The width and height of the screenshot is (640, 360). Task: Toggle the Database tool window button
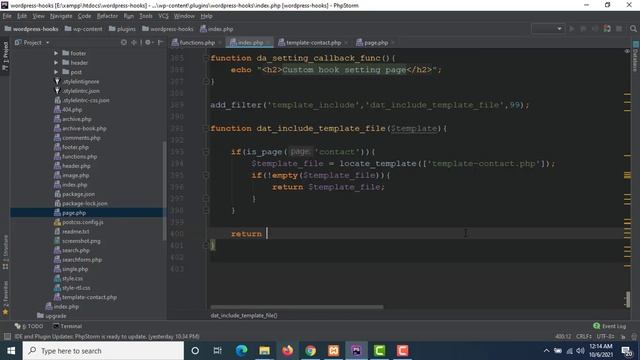click(636, 56)
